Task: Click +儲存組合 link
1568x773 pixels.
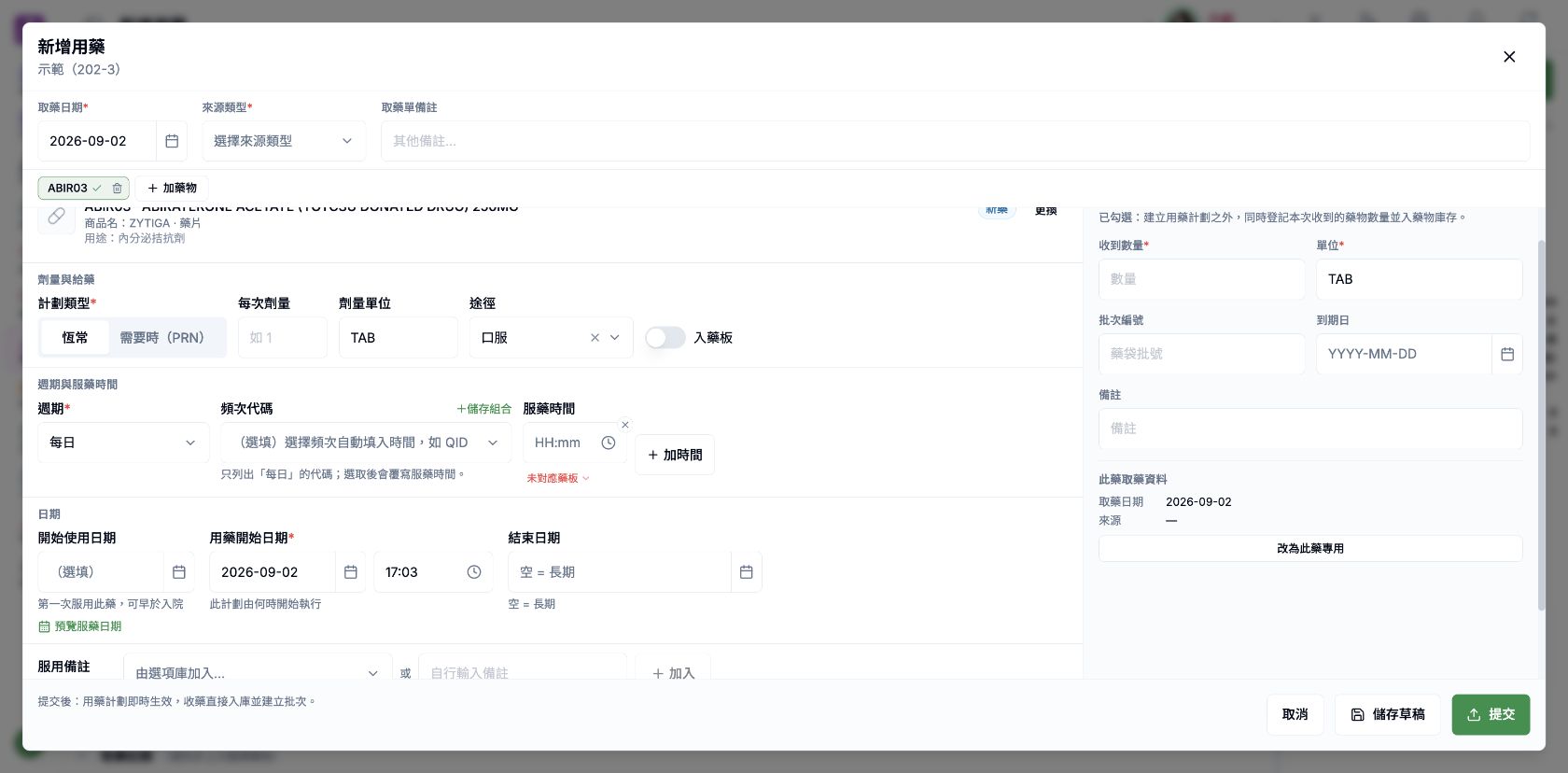Action: pos(483,409)
